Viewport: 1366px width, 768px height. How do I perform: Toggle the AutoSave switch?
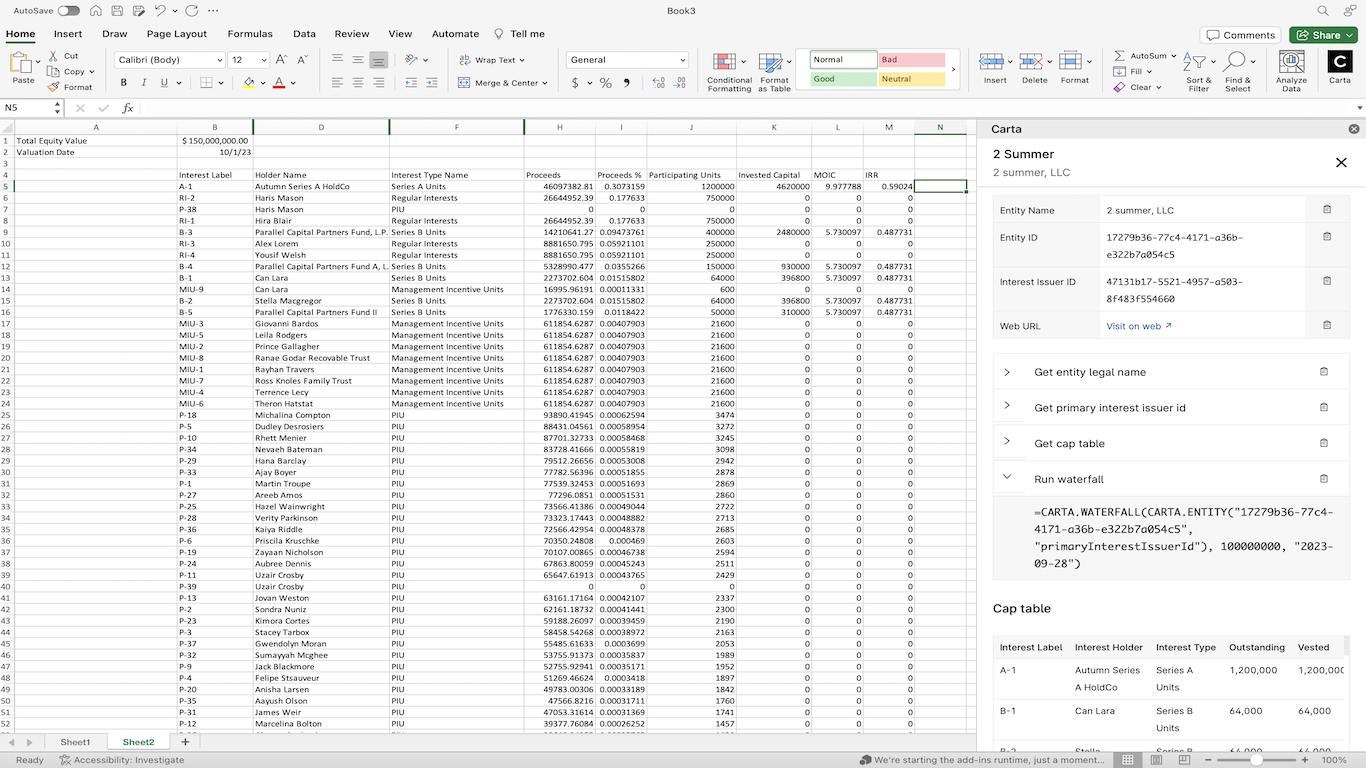pos(69,11)
